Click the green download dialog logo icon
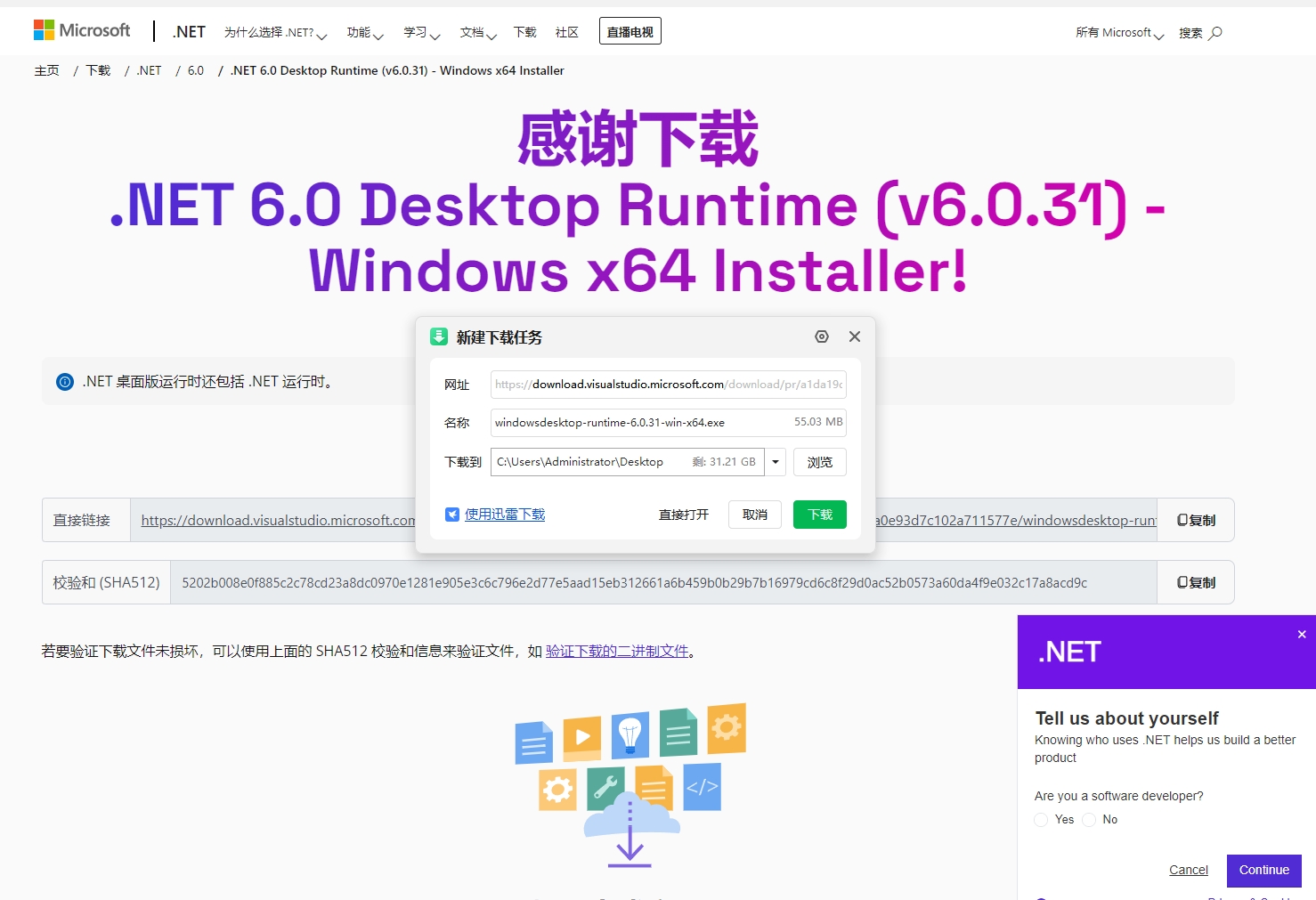The height and width of the screenshot is (900, 1316). [x=439, y=336]
